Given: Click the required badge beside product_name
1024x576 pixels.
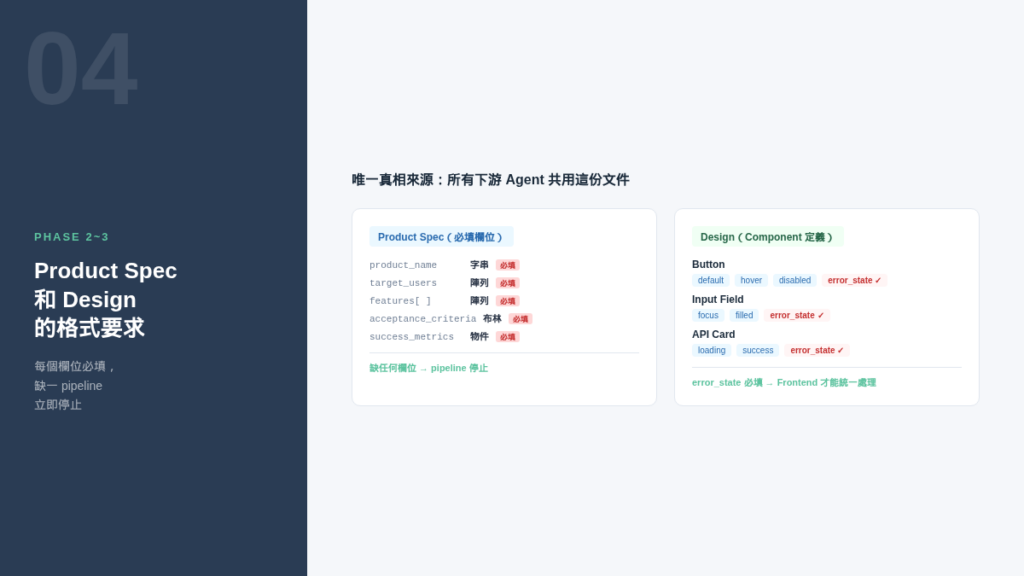Looking at the screenshot, I should 507,266.
